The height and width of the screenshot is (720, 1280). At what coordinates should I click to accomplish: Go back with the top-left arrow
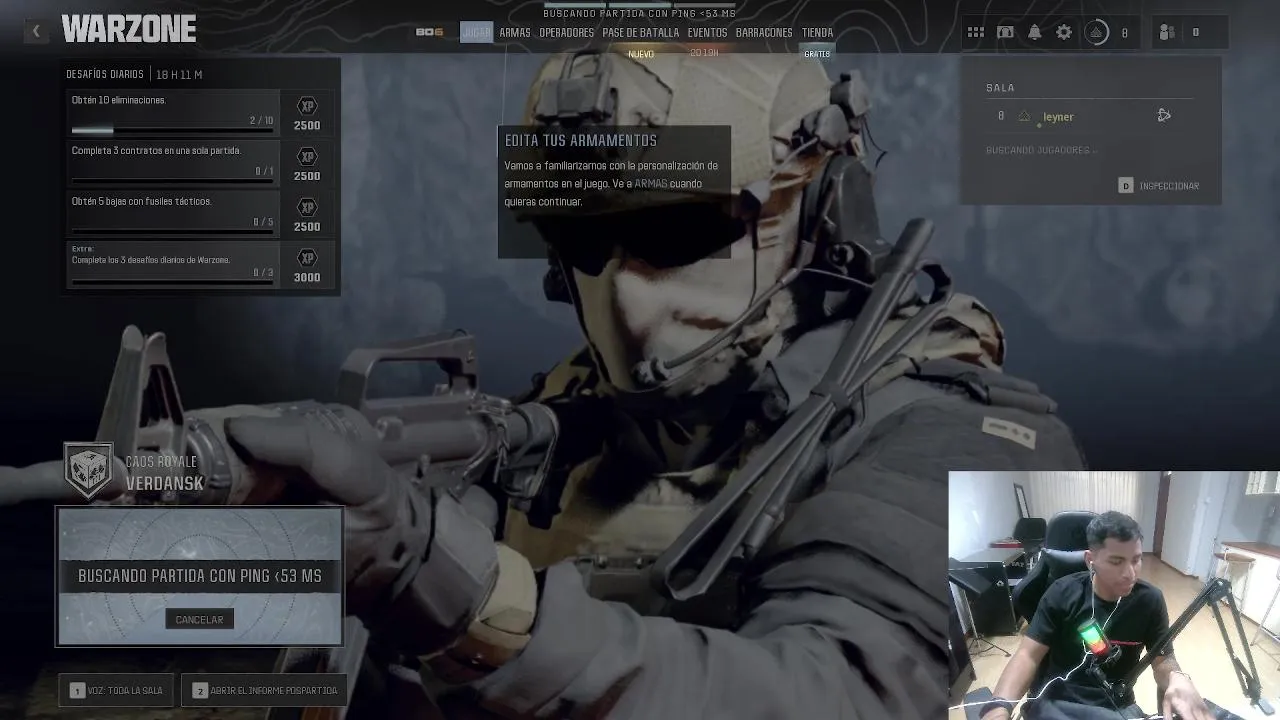tap(36, 31)
